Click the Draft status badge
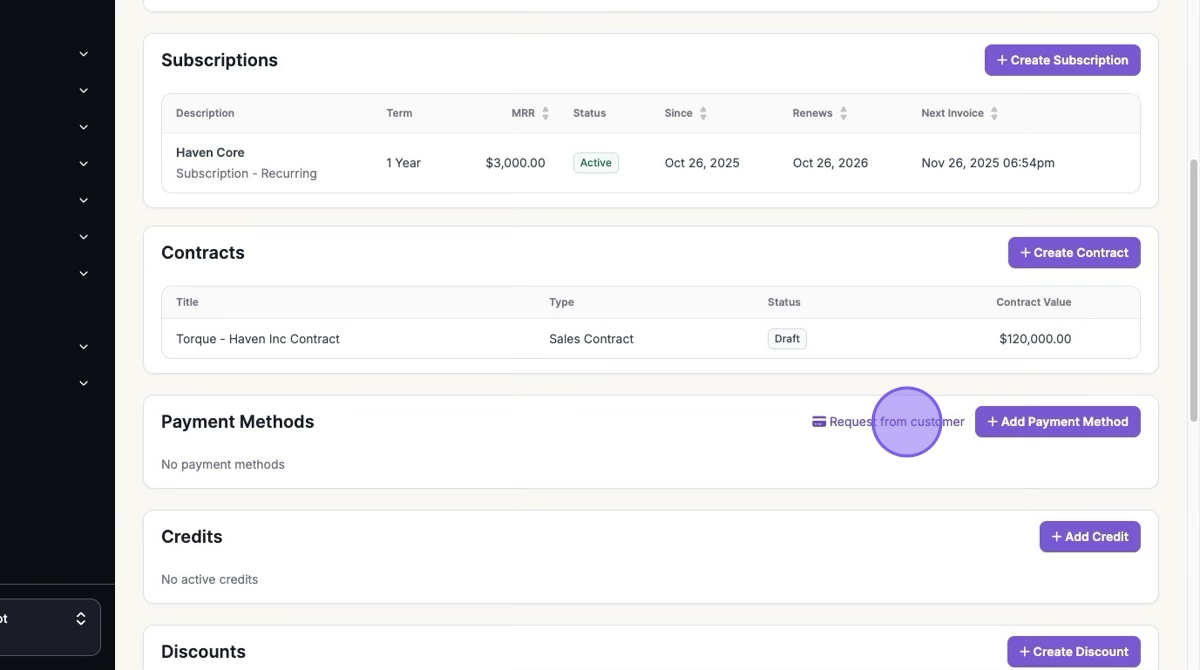Viewport: 1200px width, 670px height. 787,339
